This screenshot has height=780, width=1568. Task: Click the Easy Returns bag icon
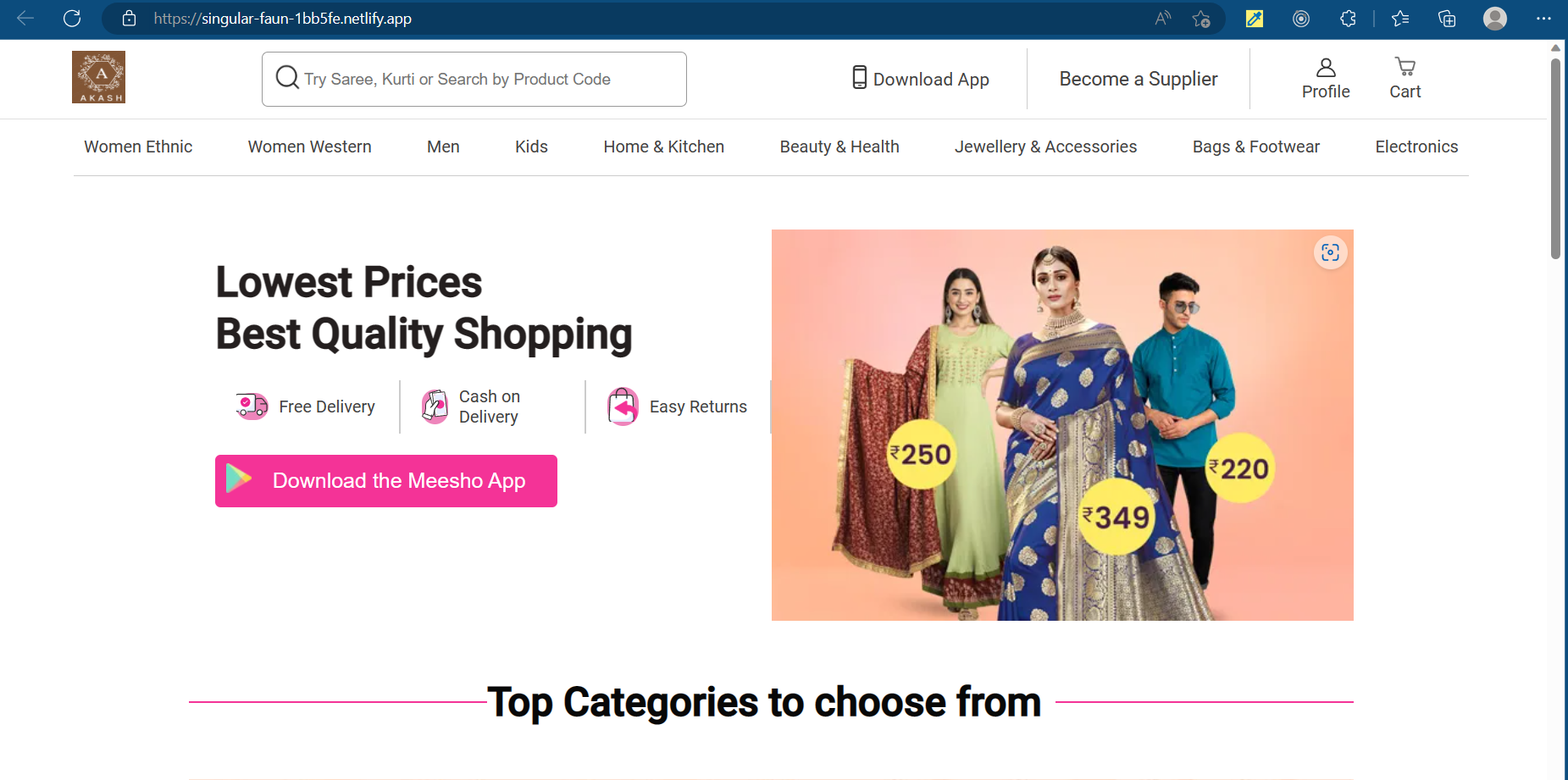(623, 406)
